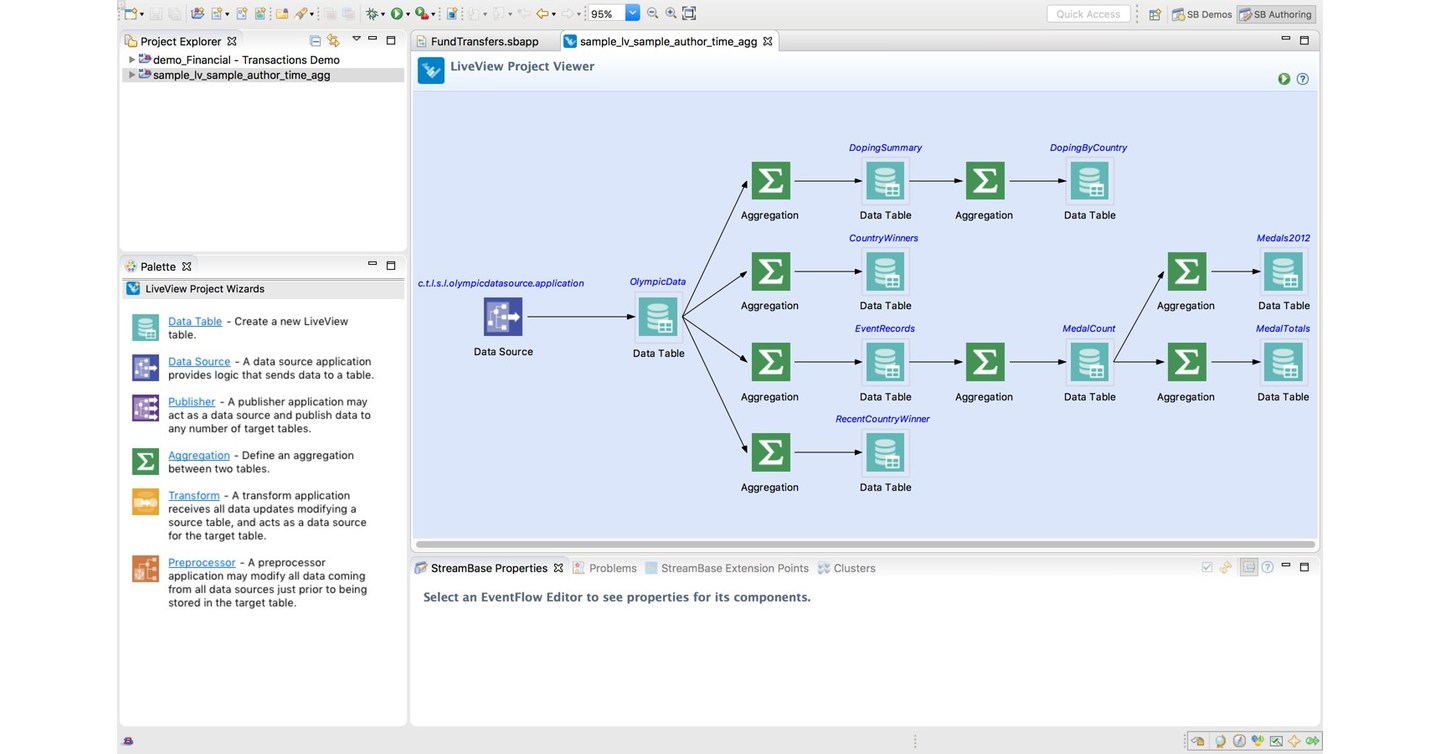Select Aggregation node feeding DopingSummary

click(770, 181)
